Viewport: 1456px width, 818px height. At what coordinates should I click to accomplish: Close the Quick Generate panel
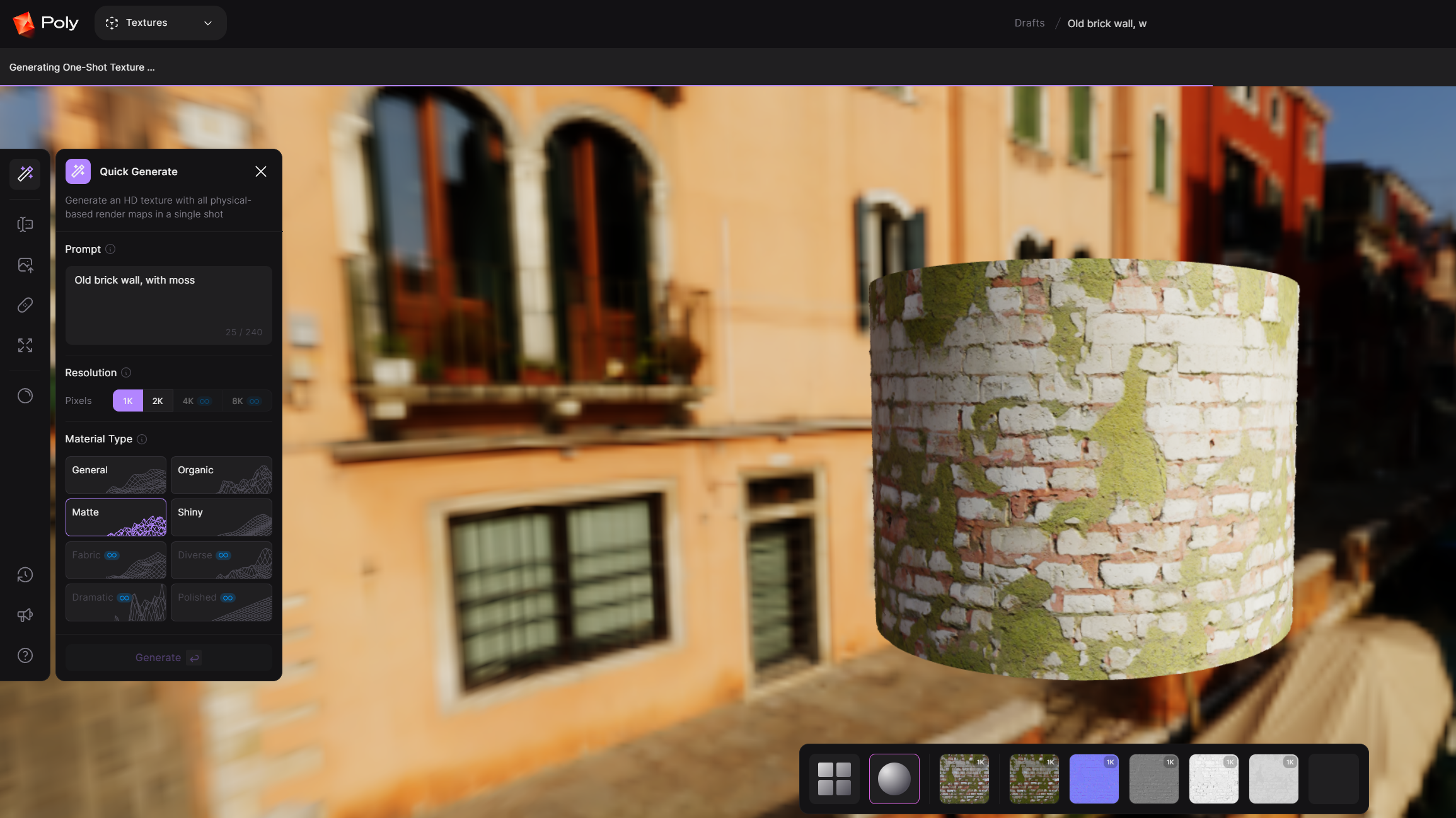261,171
